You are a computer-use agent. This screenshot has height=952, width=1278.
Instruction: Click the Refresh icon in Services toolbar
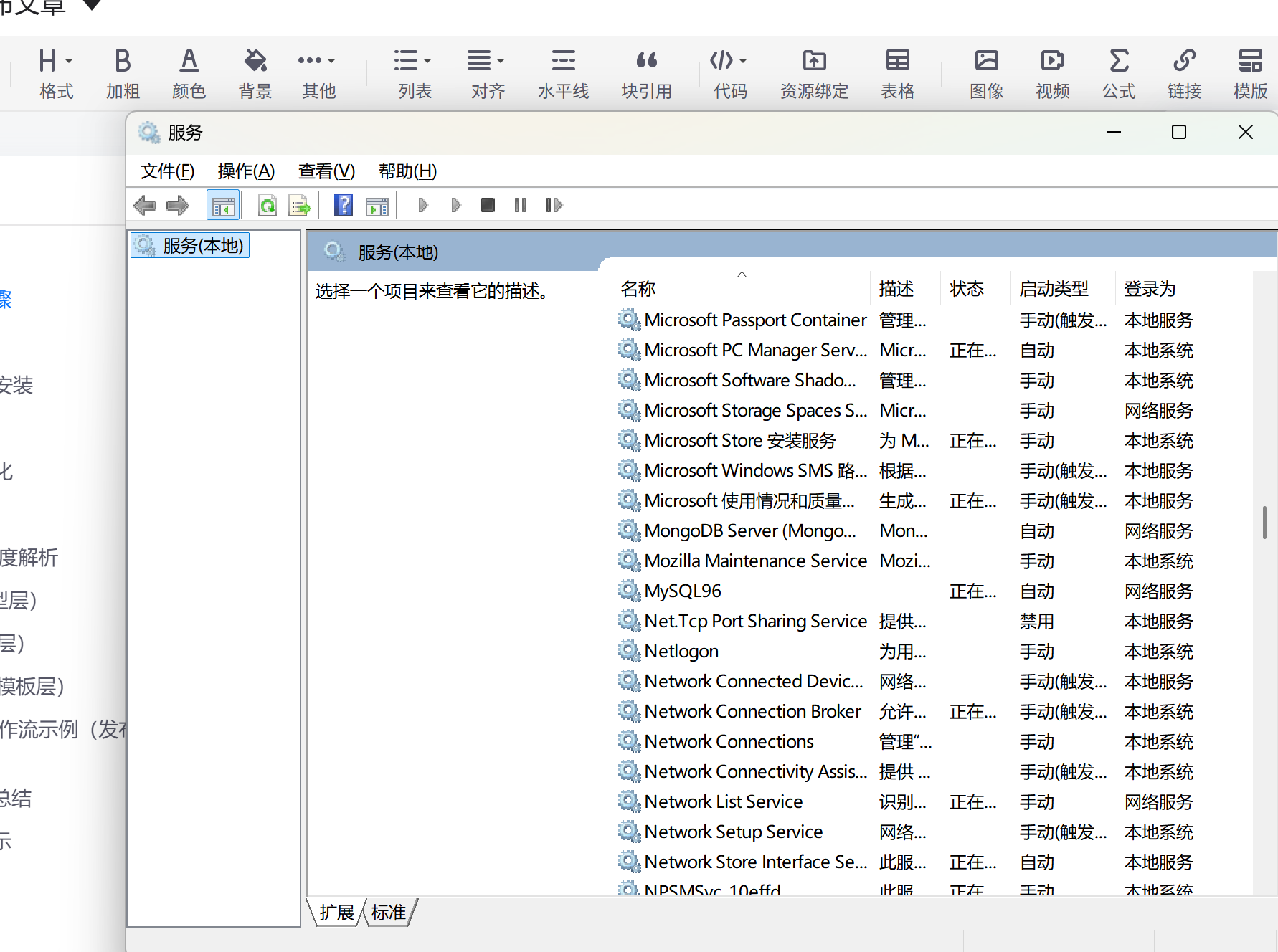pos(268,206)
